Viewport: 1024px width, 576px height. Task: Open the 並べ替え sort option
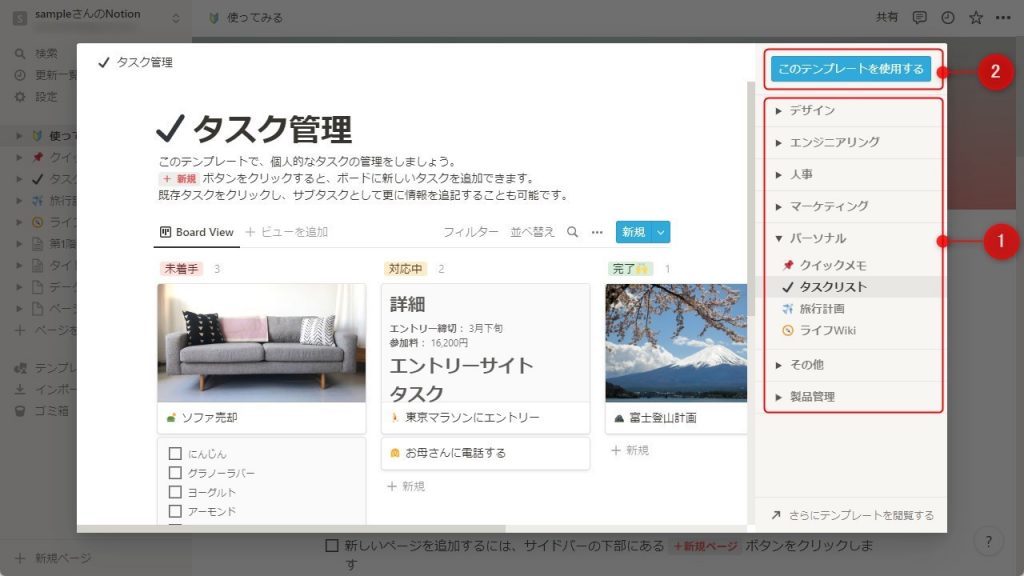pos(532,232)
